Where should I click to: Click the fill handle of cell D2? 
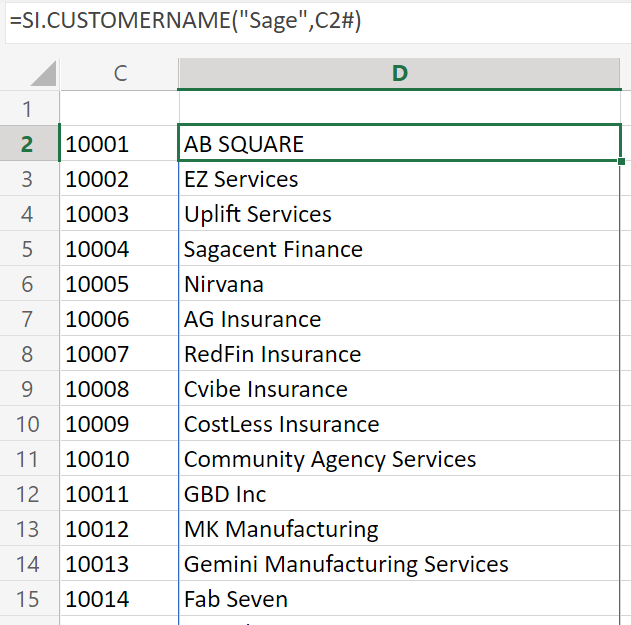pyautogui.click(x=621, y=161)
